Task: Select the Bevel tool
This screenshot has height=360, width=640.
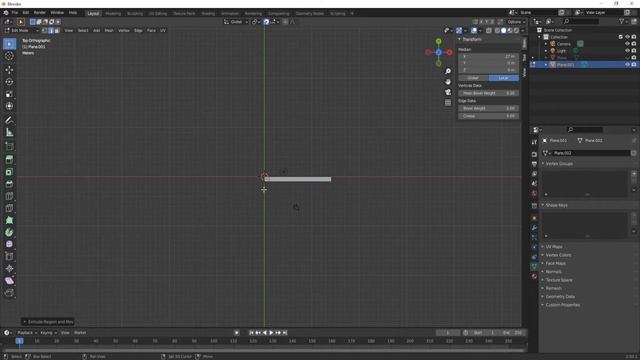Action: point(9,184)
